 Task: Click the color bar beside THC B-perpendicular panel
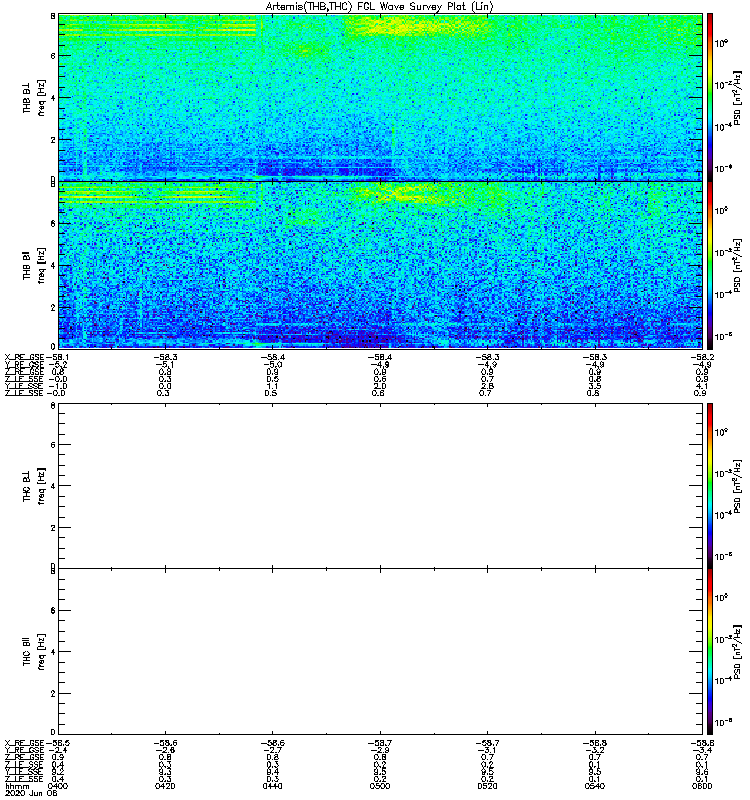tap(710, 485)
